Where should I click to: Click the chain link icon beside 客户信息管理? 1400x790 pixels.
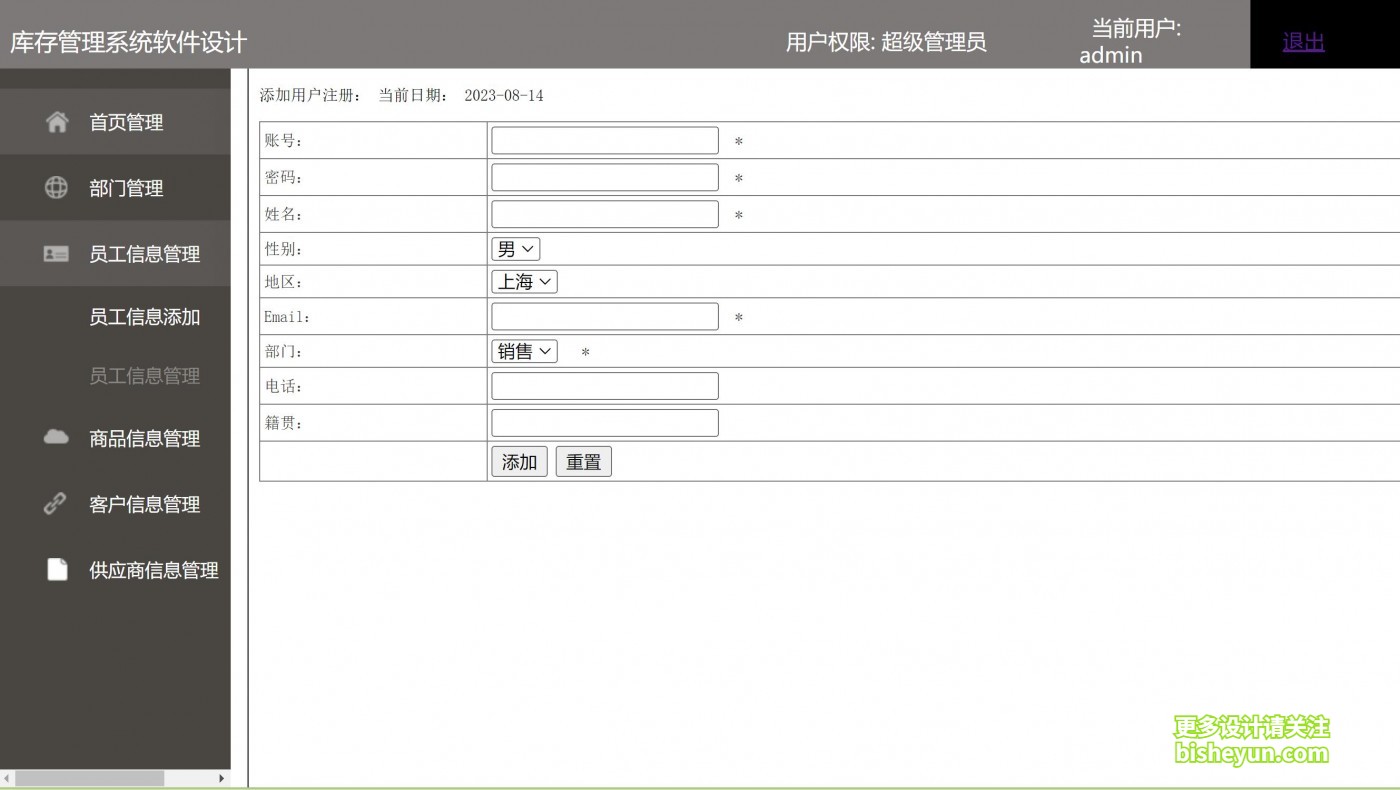pos(56,503)
